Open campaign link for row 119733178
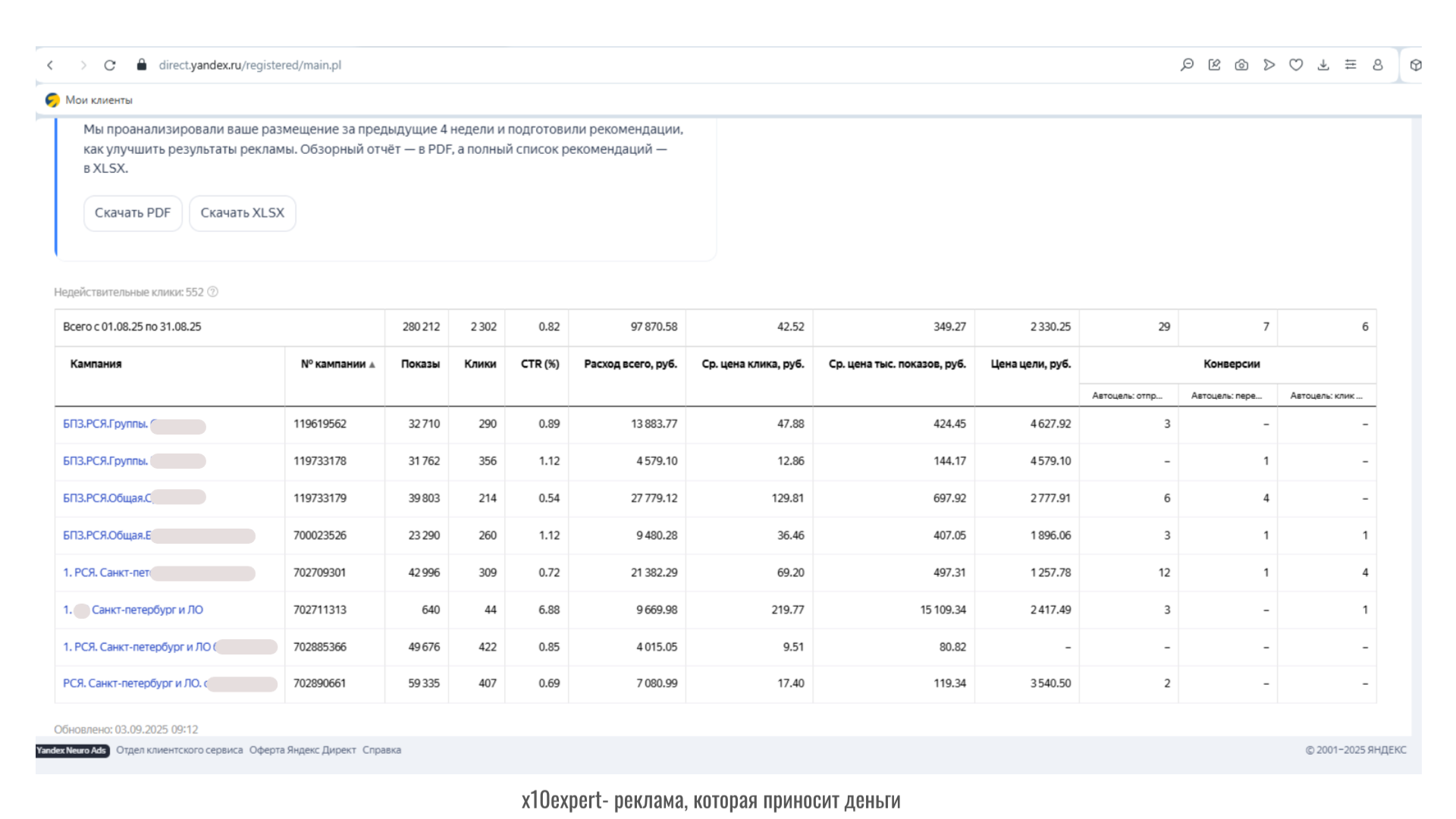 (105, 461)
